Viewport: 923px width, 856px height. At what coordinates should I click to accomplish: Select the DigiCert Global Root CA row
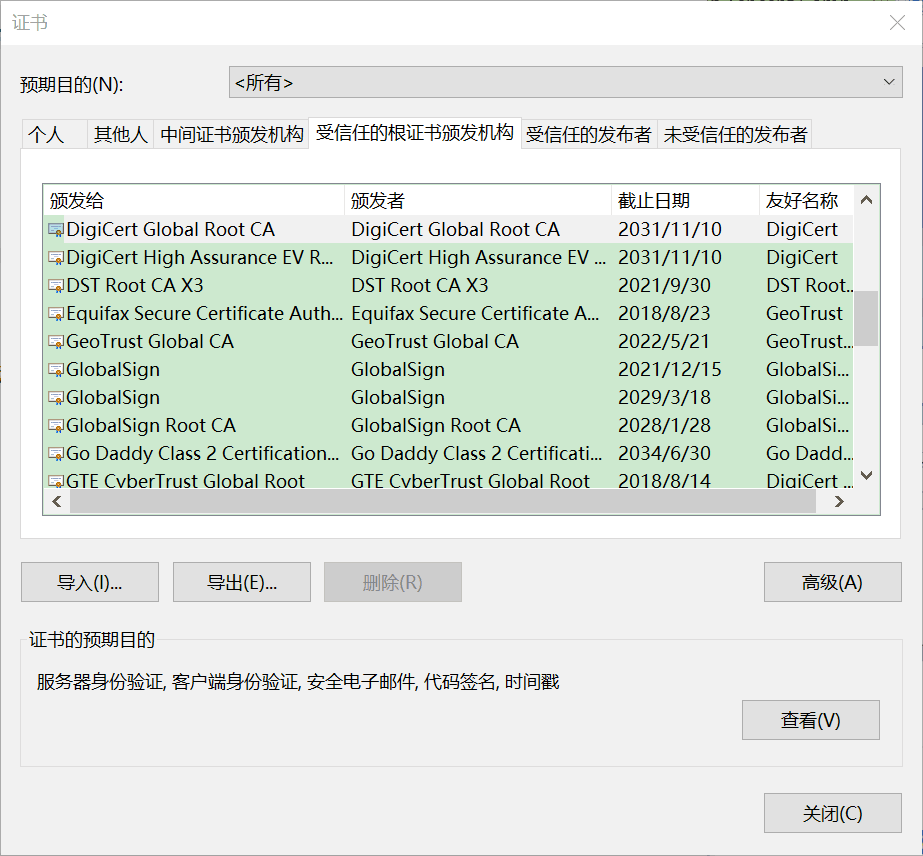click(x=449, y=230)
